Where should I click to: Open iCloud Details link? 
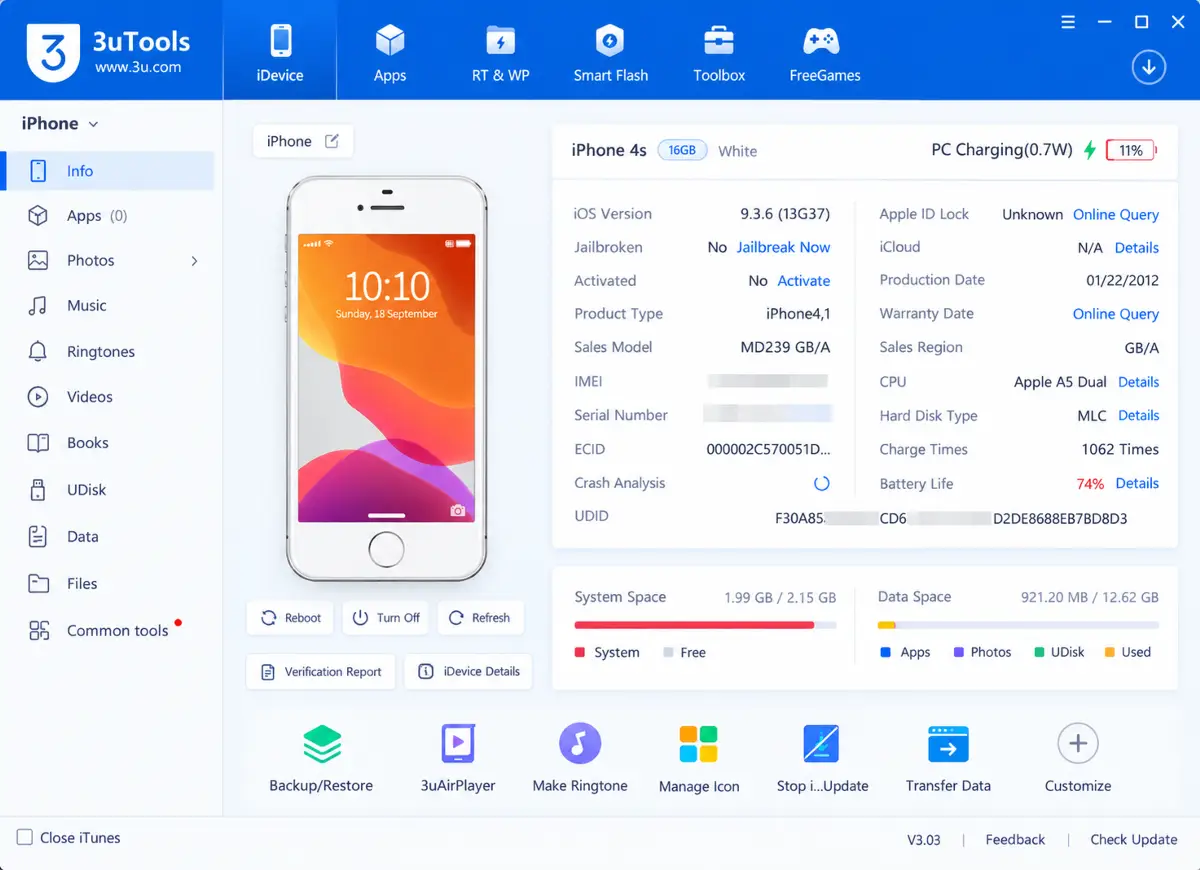(x=1137, y=248)
